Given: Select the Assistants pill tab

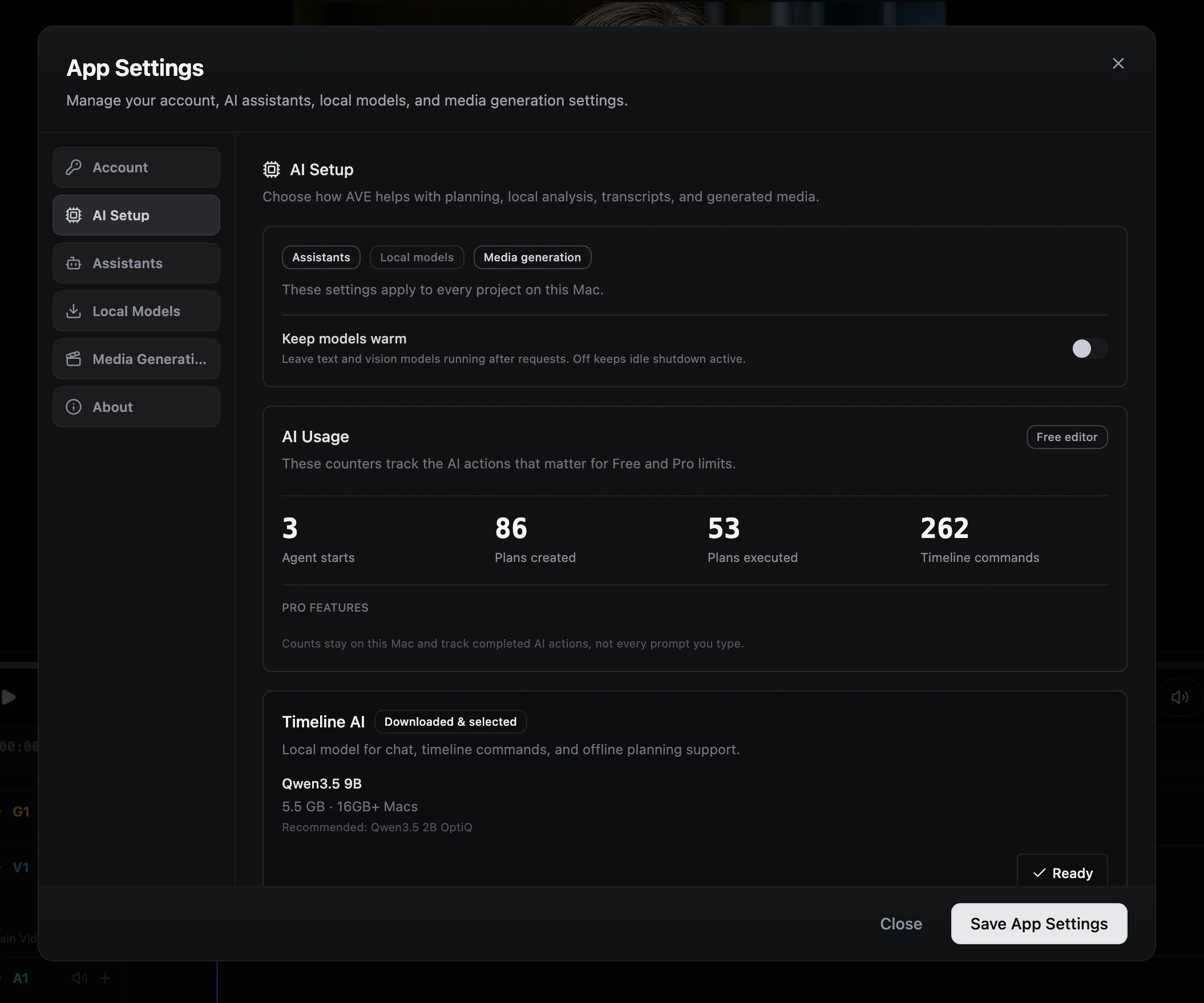Looking at the screenshot, I should point(321,257).
